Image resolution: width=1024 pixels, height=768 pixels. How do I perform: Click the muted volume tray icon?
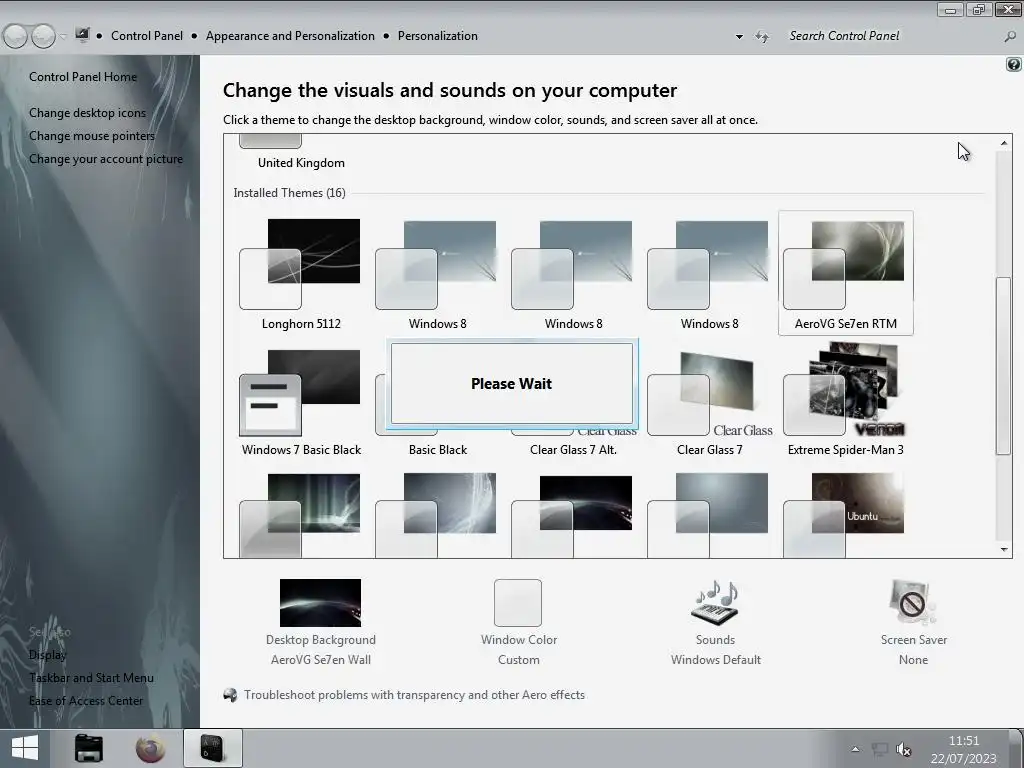904,749
